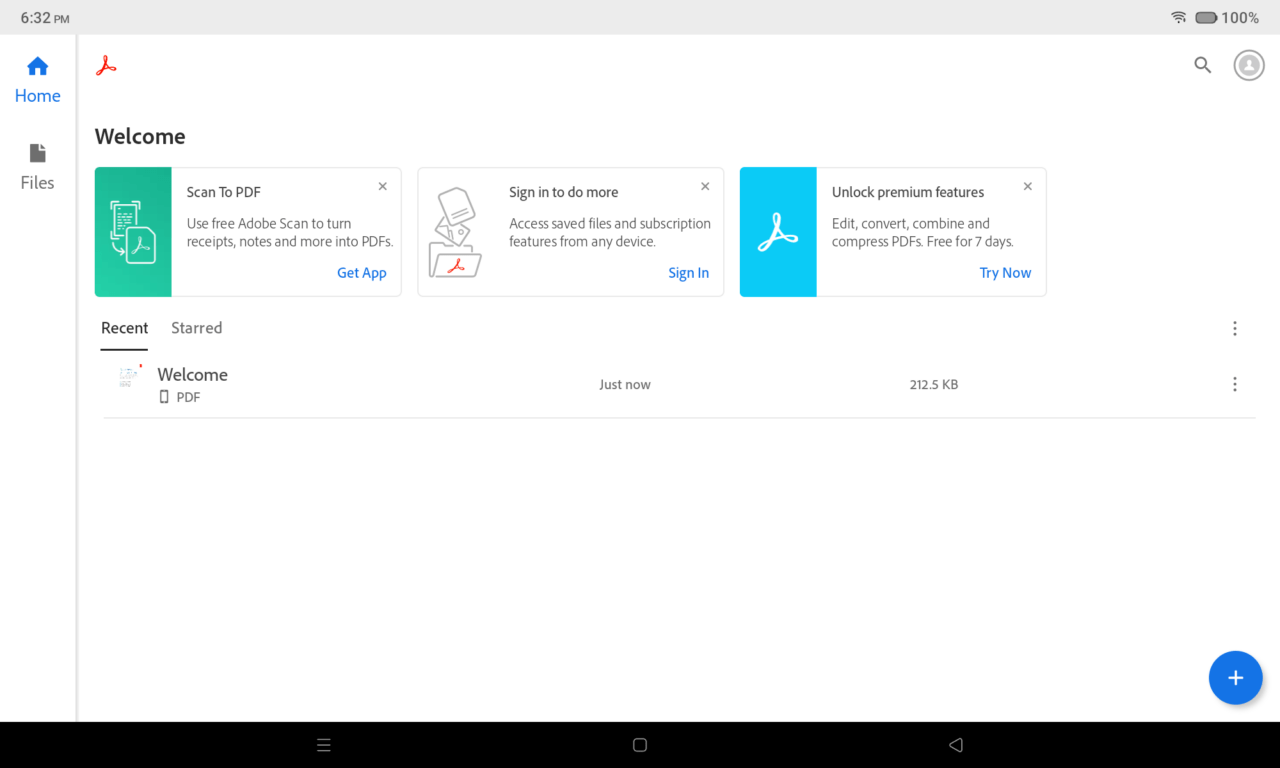Click the Try Now link
This screenshot has height=768, width=1280.
(x=1004, y=272)
